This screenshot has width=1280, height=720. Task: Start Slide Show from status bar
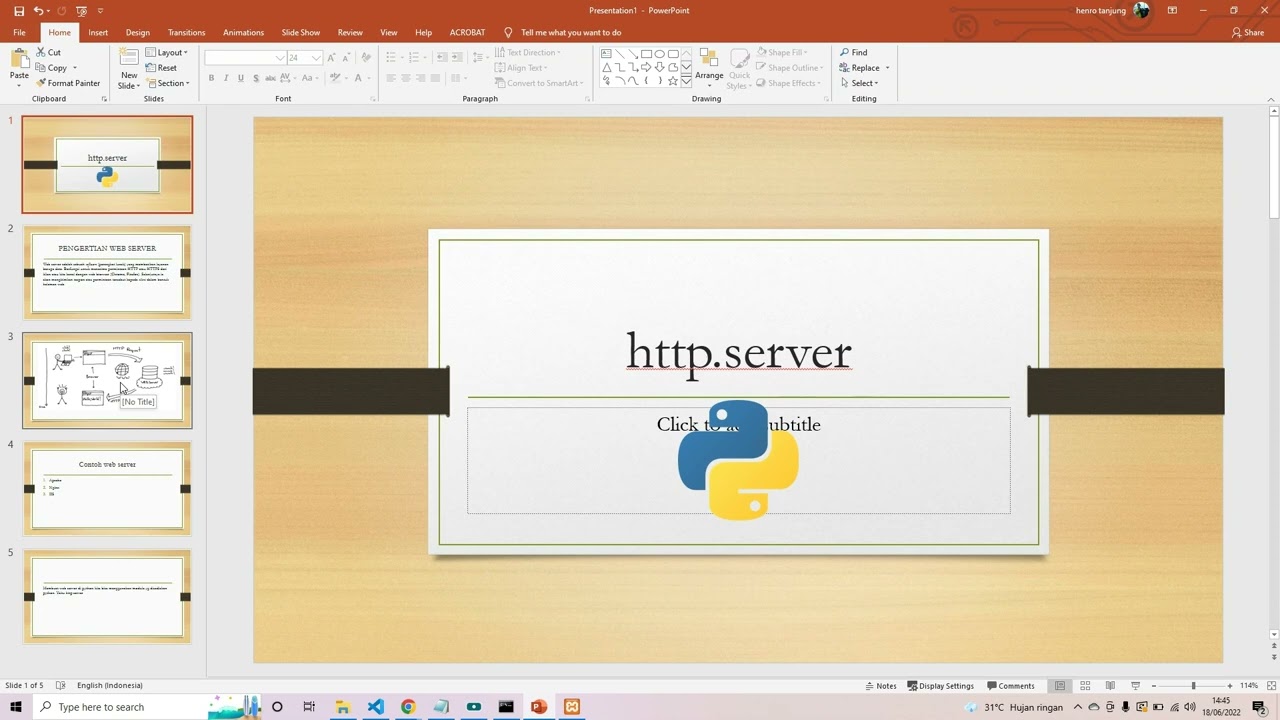pos(1135,686)
